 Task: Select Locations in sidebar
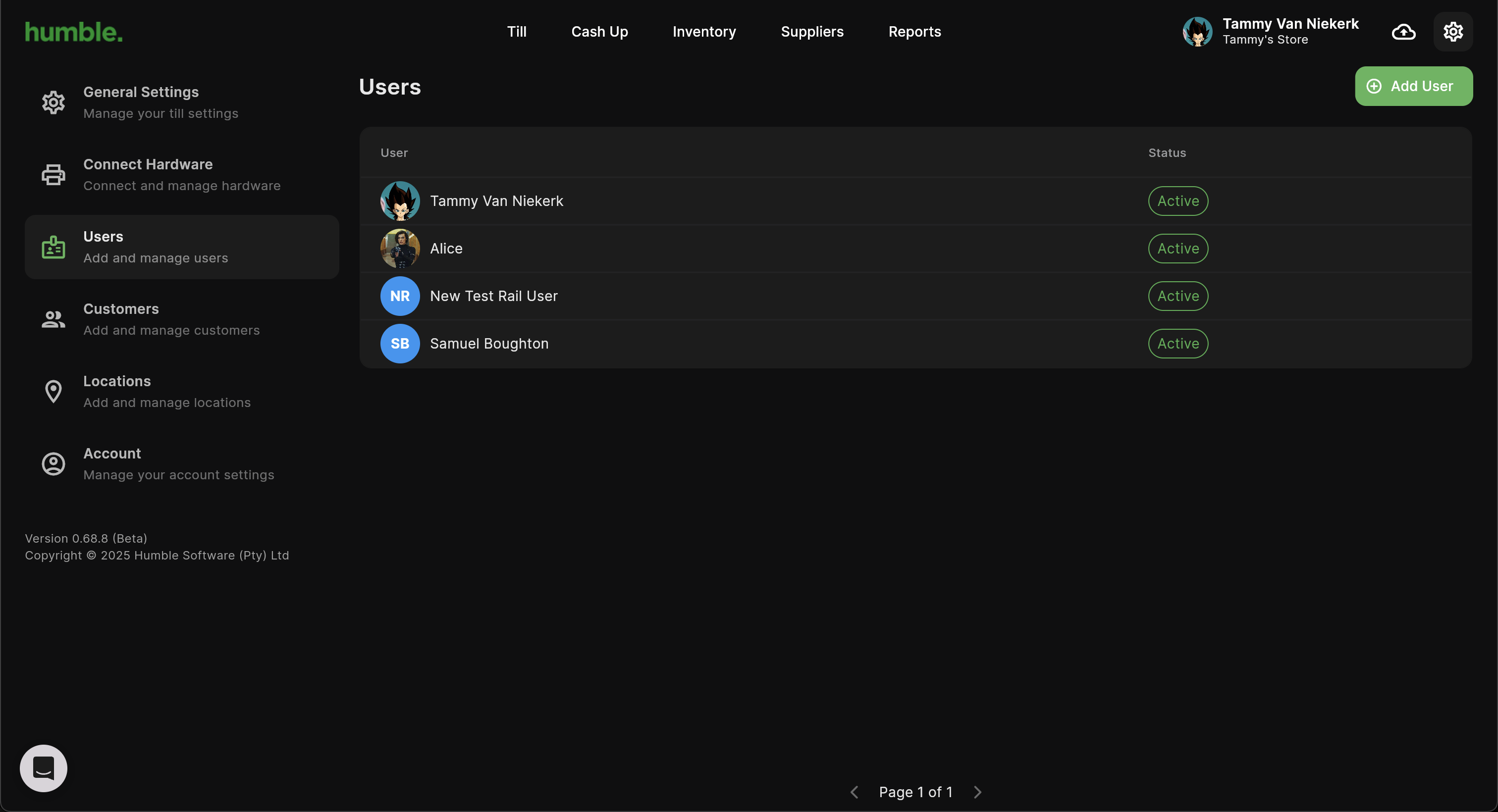tap(182, 391)
